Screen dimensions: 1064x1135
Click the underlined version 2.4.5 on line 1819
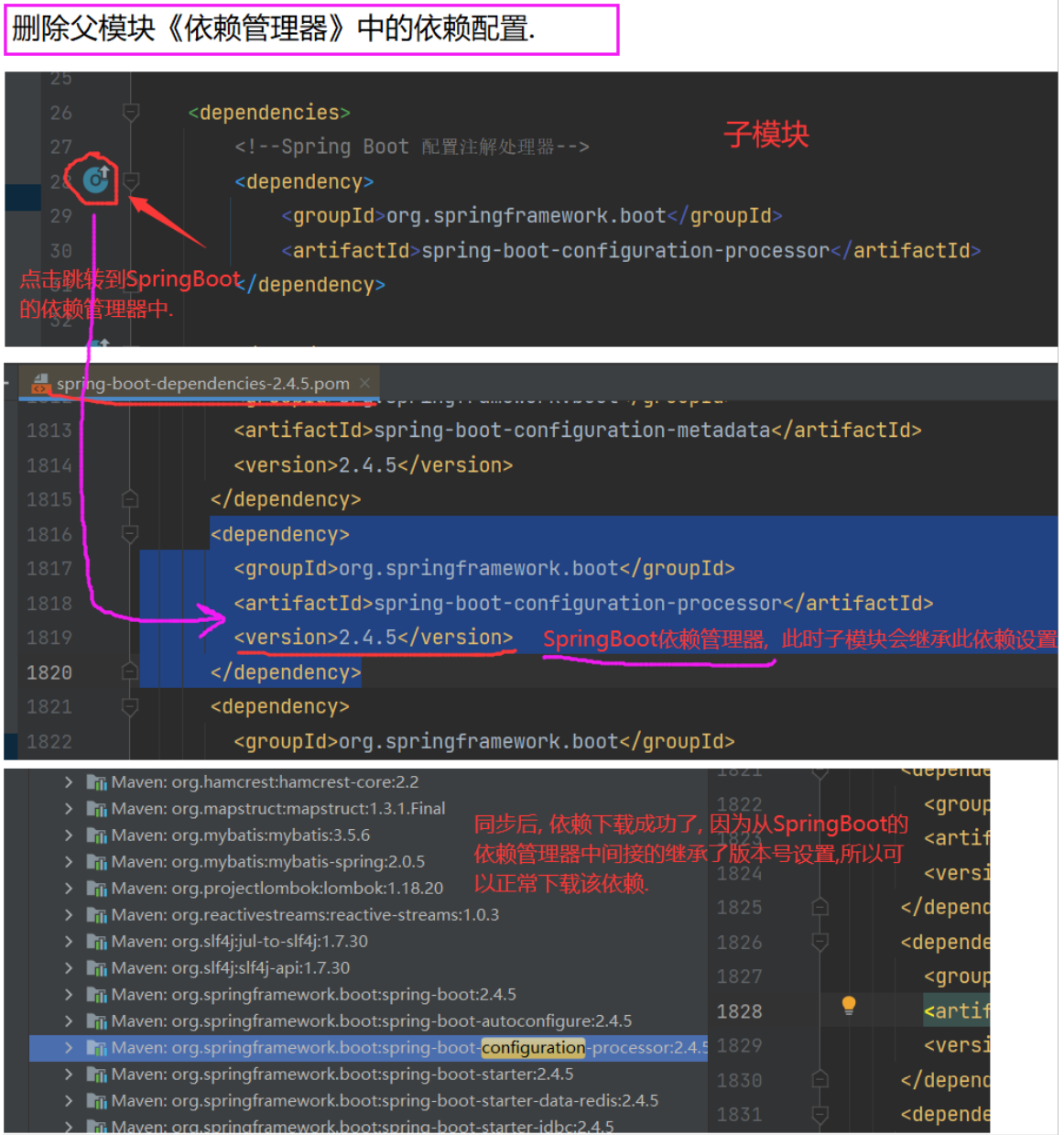[374, 638]
